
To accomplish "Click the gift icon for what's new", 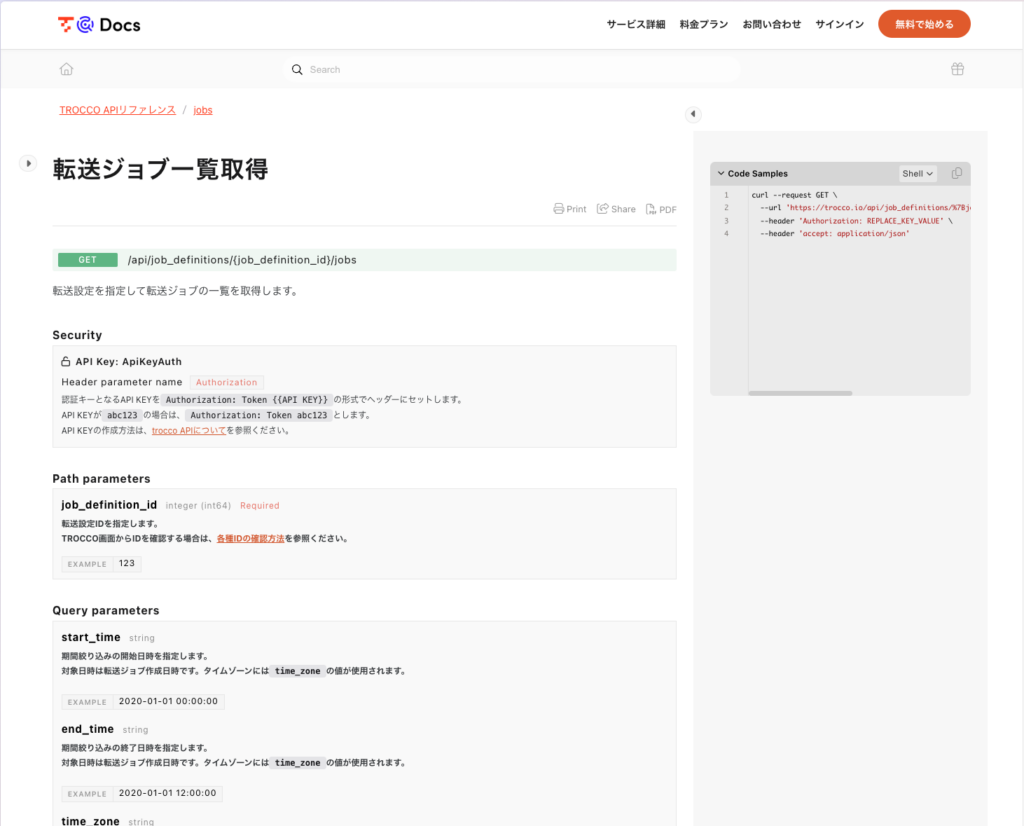I will [957, 69].
